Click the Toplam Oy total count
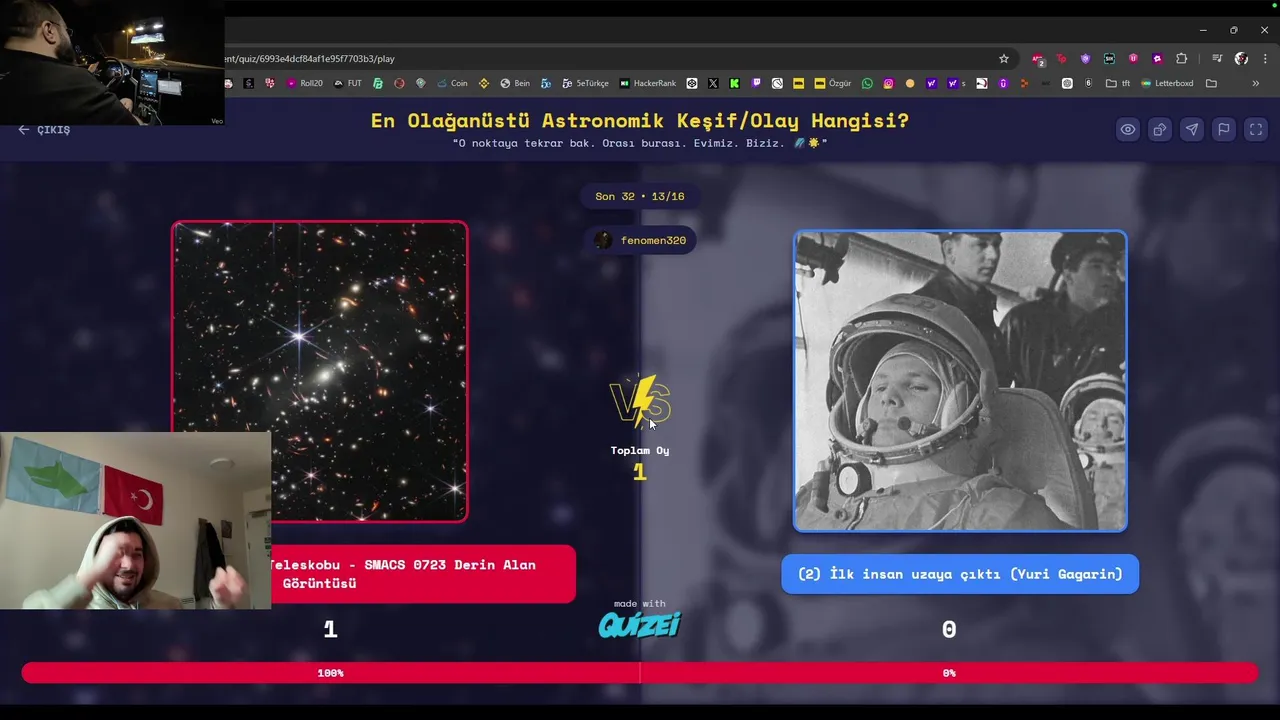Viewport: 1280px width, 720px height. point(640,472)
